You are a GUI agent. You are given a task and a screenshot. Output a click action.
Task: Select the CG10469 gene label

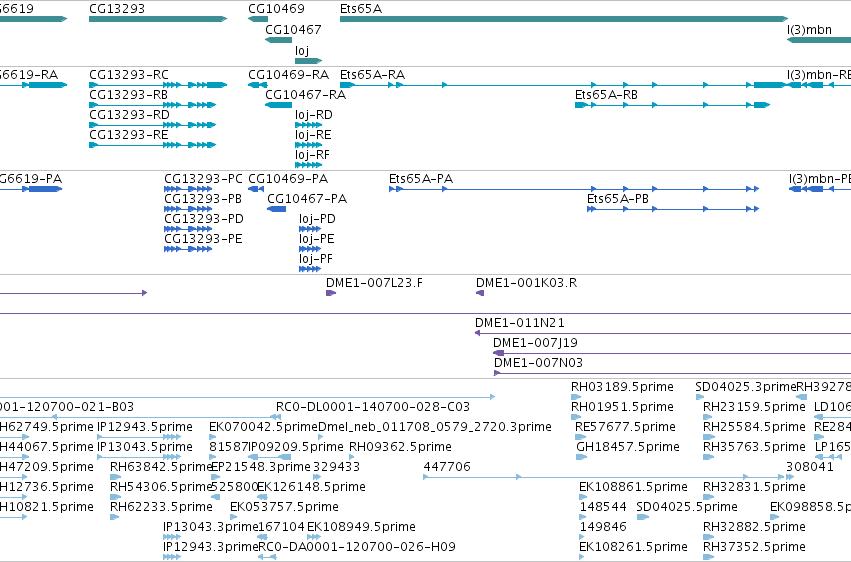276,9
